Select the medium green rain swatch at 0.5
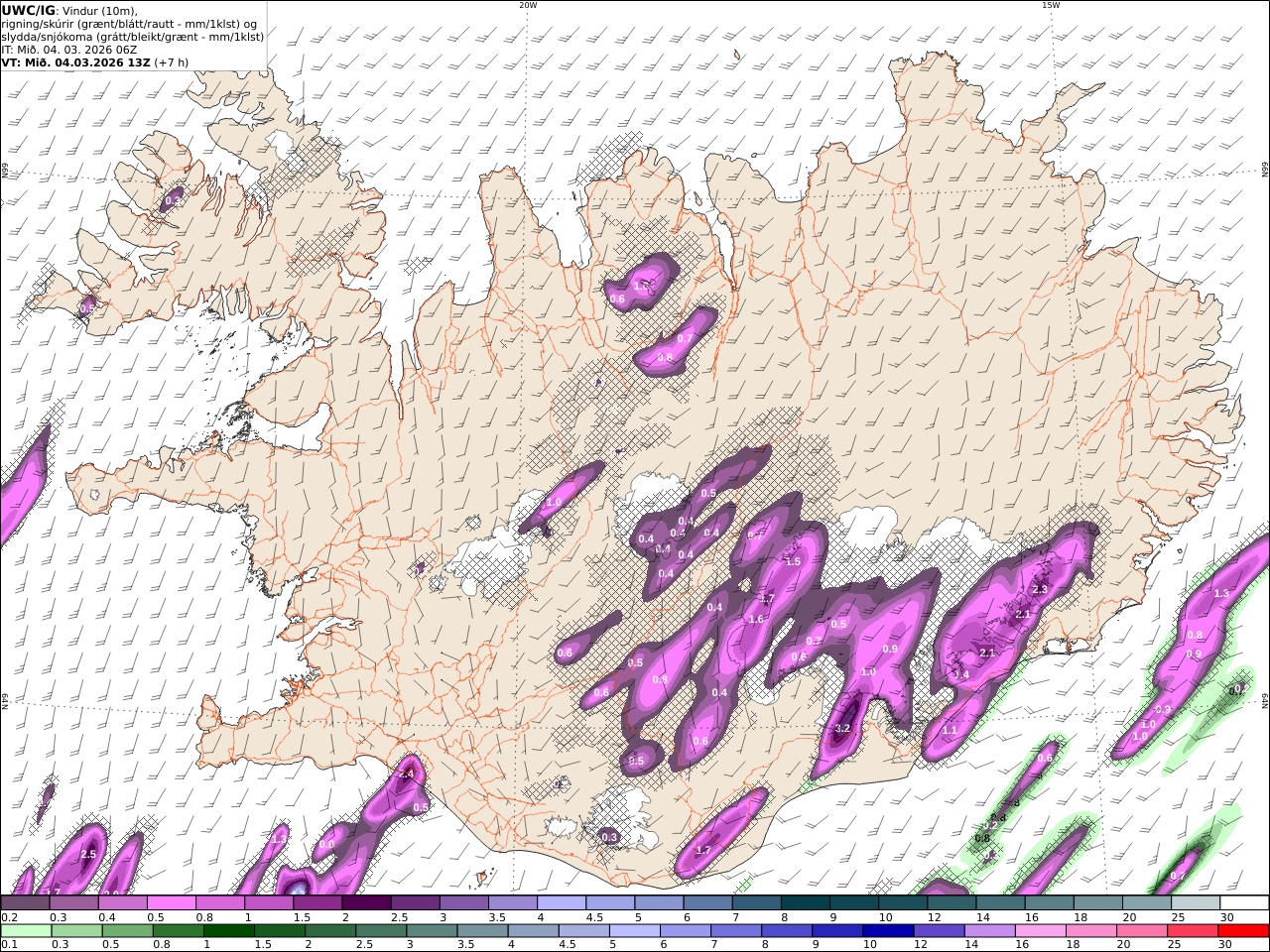 127,930
